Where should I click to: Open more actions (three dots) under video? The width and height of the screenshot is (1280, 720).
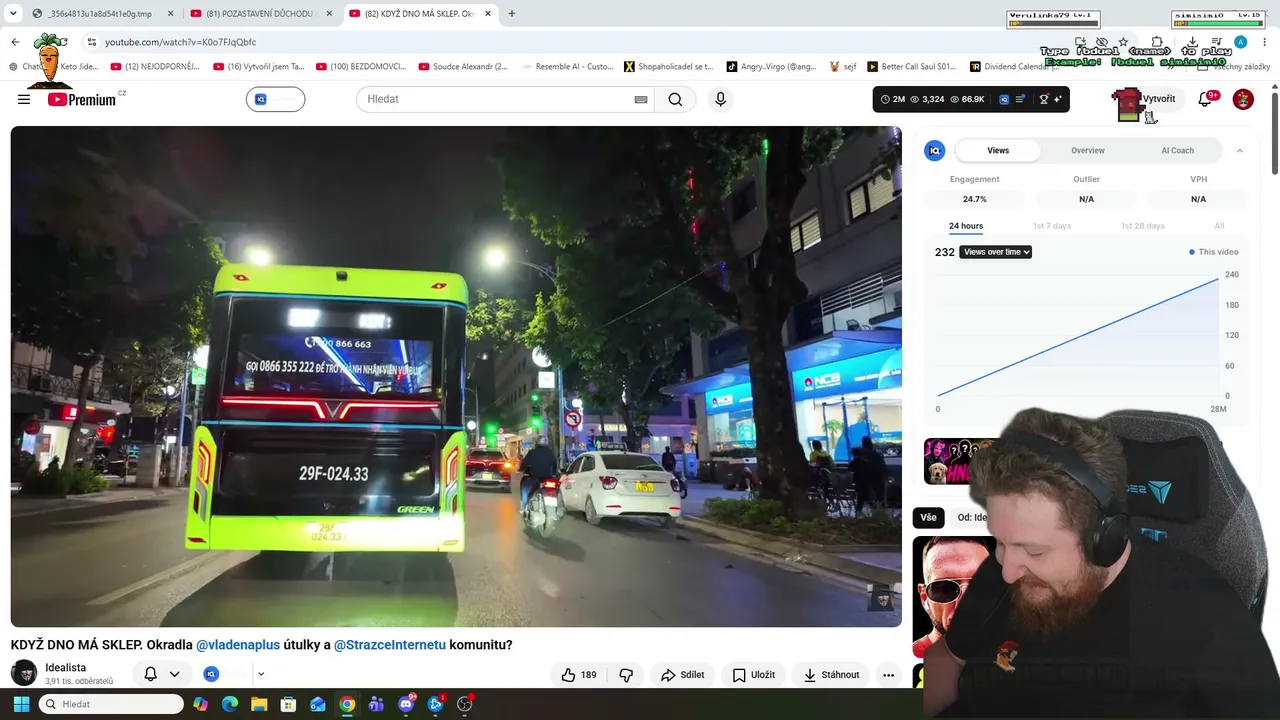888,675
